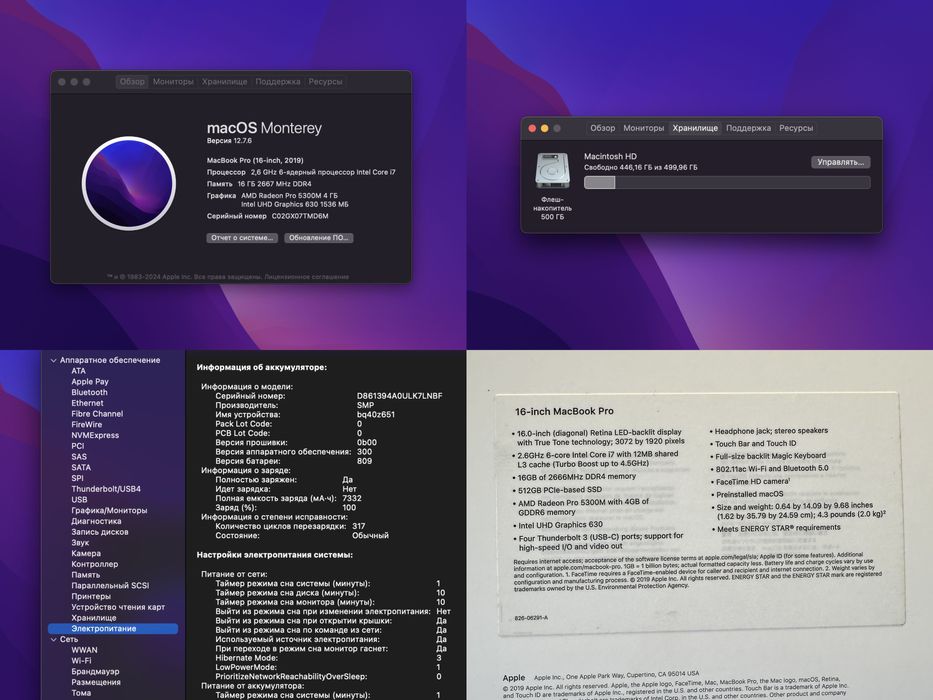Select SATA in the sidebar
The width and height of the screenshot is (933, 700).
81,467
